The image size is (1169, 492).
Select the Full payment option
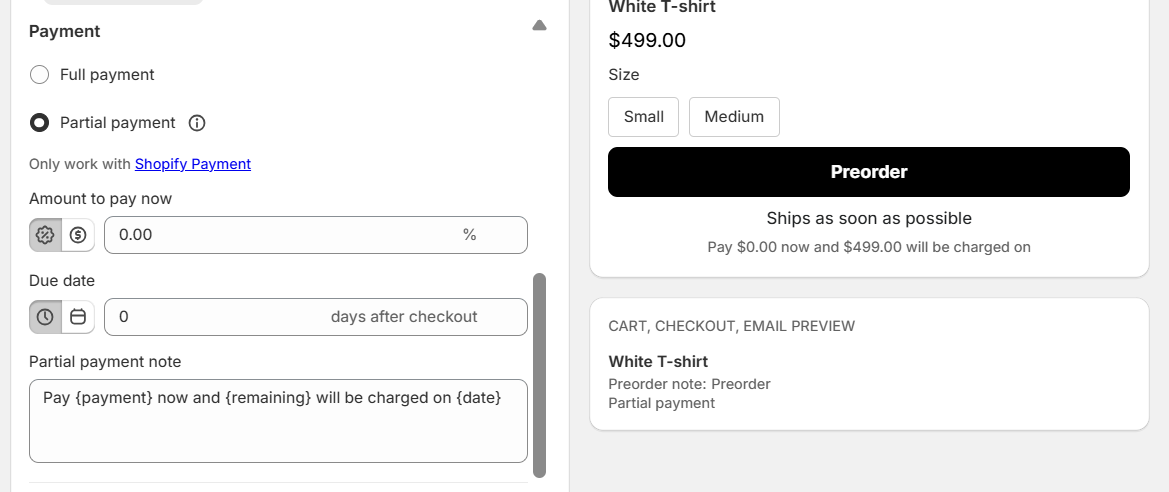point(40,75)
